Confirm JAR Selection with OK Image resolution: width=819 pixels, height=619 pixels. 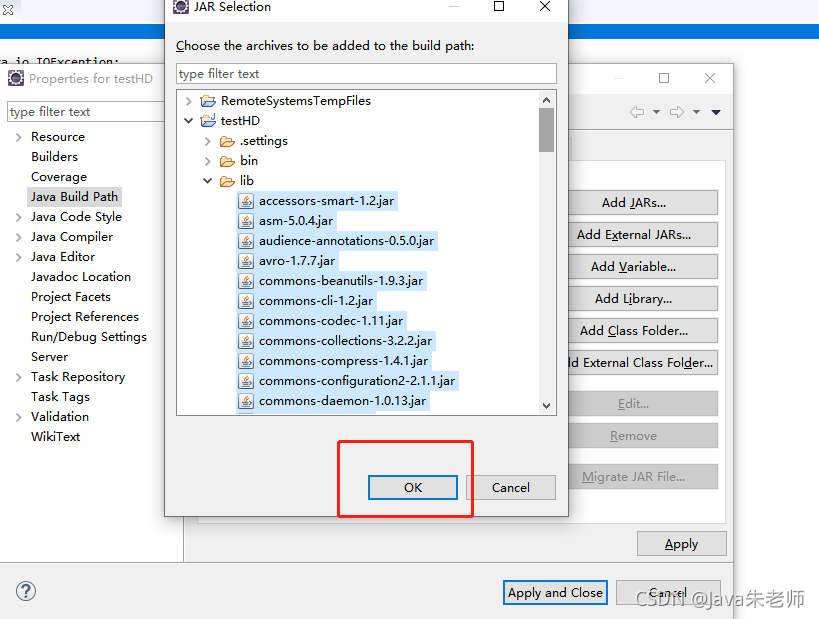tap(413, 487)
